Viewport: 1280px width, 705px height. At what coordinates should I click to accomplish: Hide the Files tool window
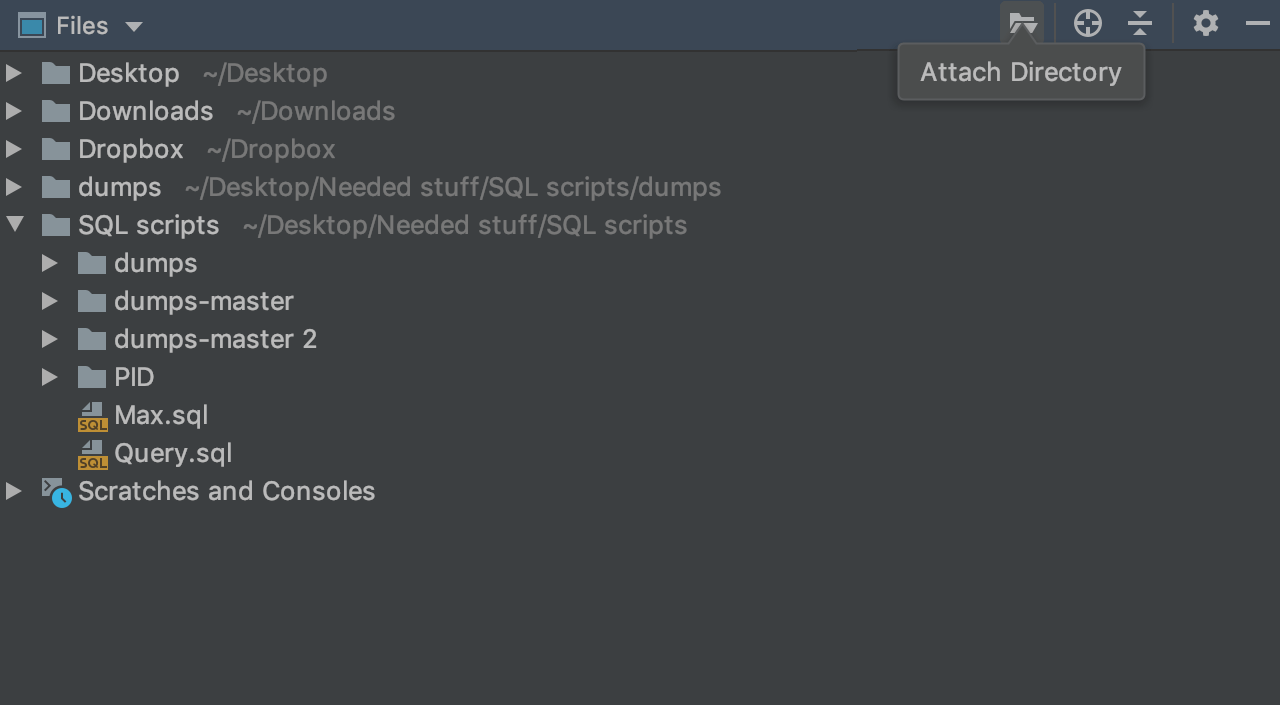1257,23
